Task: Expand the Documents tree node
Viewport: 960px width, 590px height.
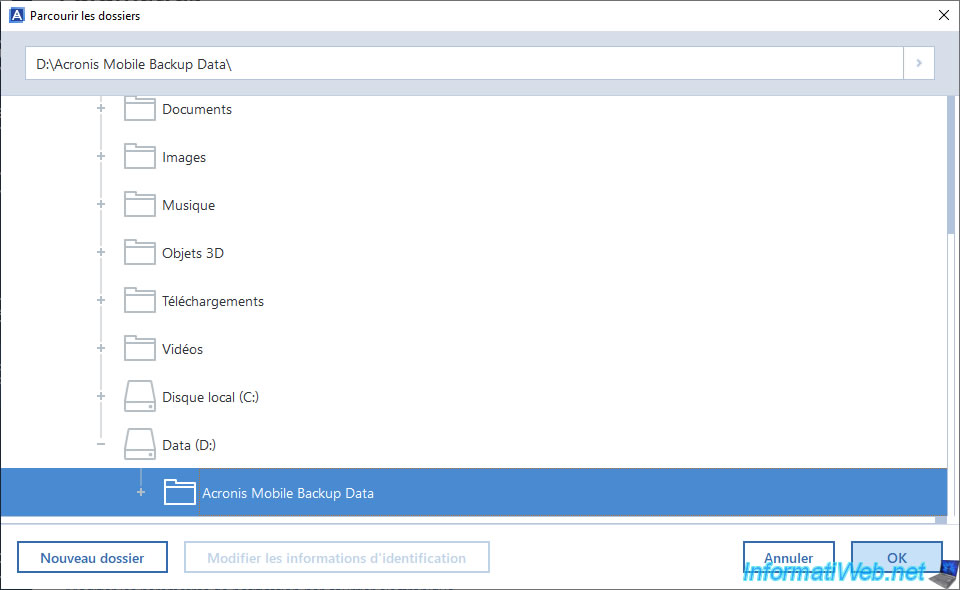Action: click(101, 108)
